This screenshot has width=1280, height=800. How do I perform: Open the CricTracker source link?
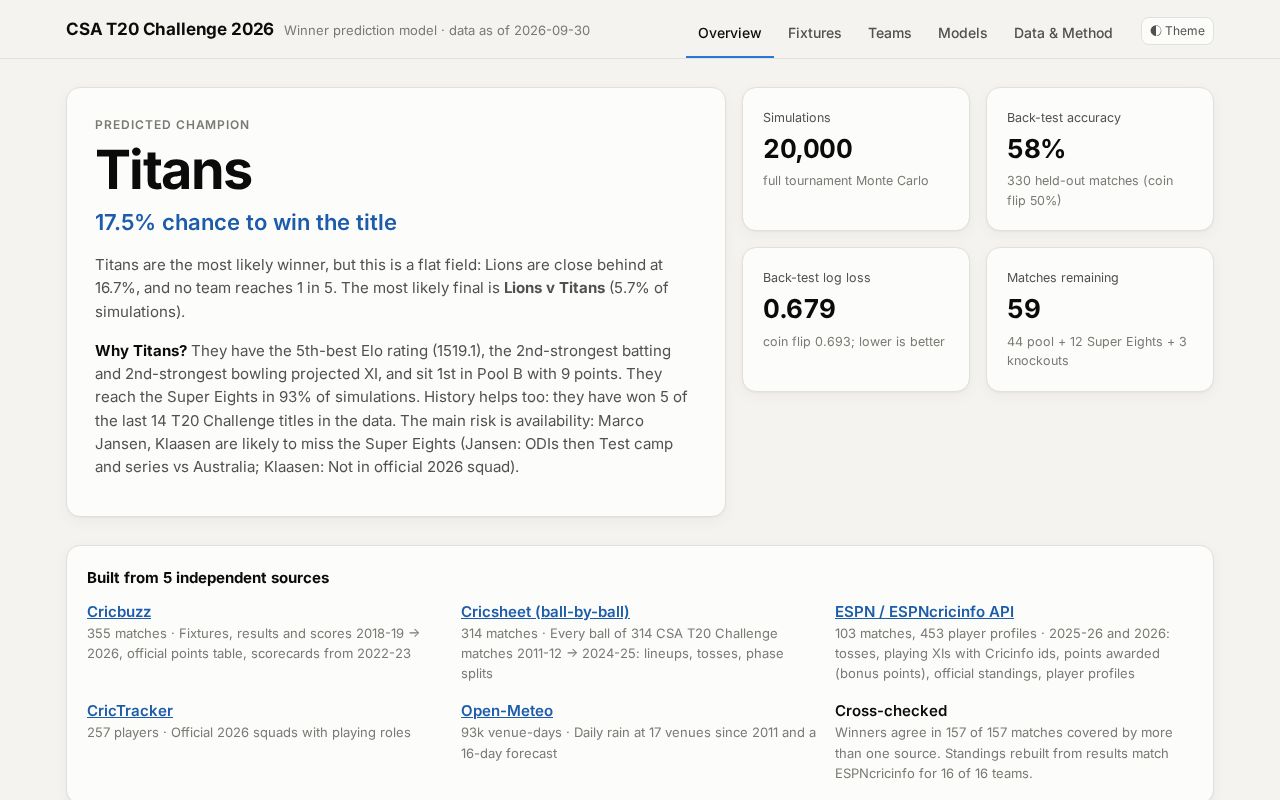tap(130, 710)
